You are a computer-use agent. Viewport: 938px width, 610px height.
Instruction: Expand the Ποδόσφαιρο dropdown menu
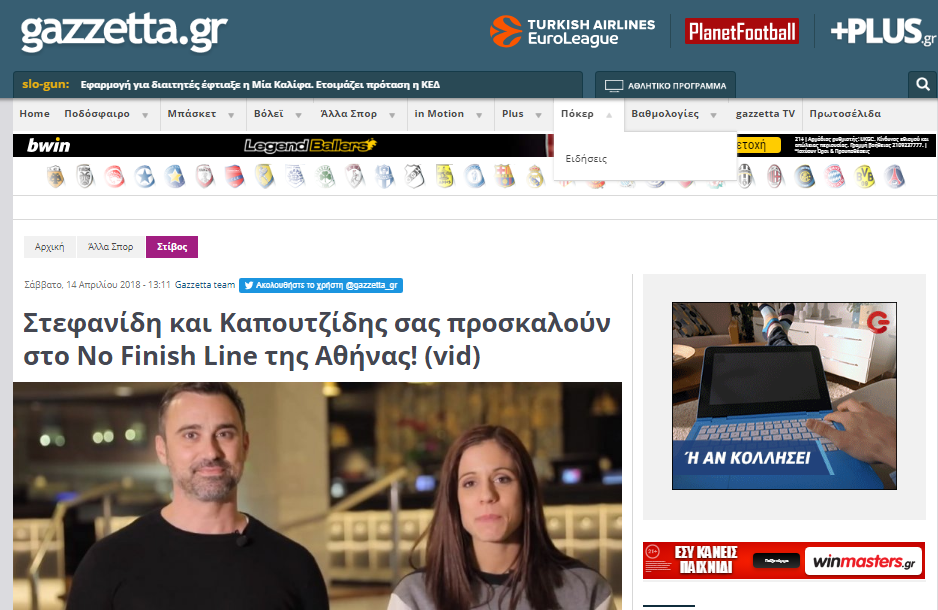(105, 114)
